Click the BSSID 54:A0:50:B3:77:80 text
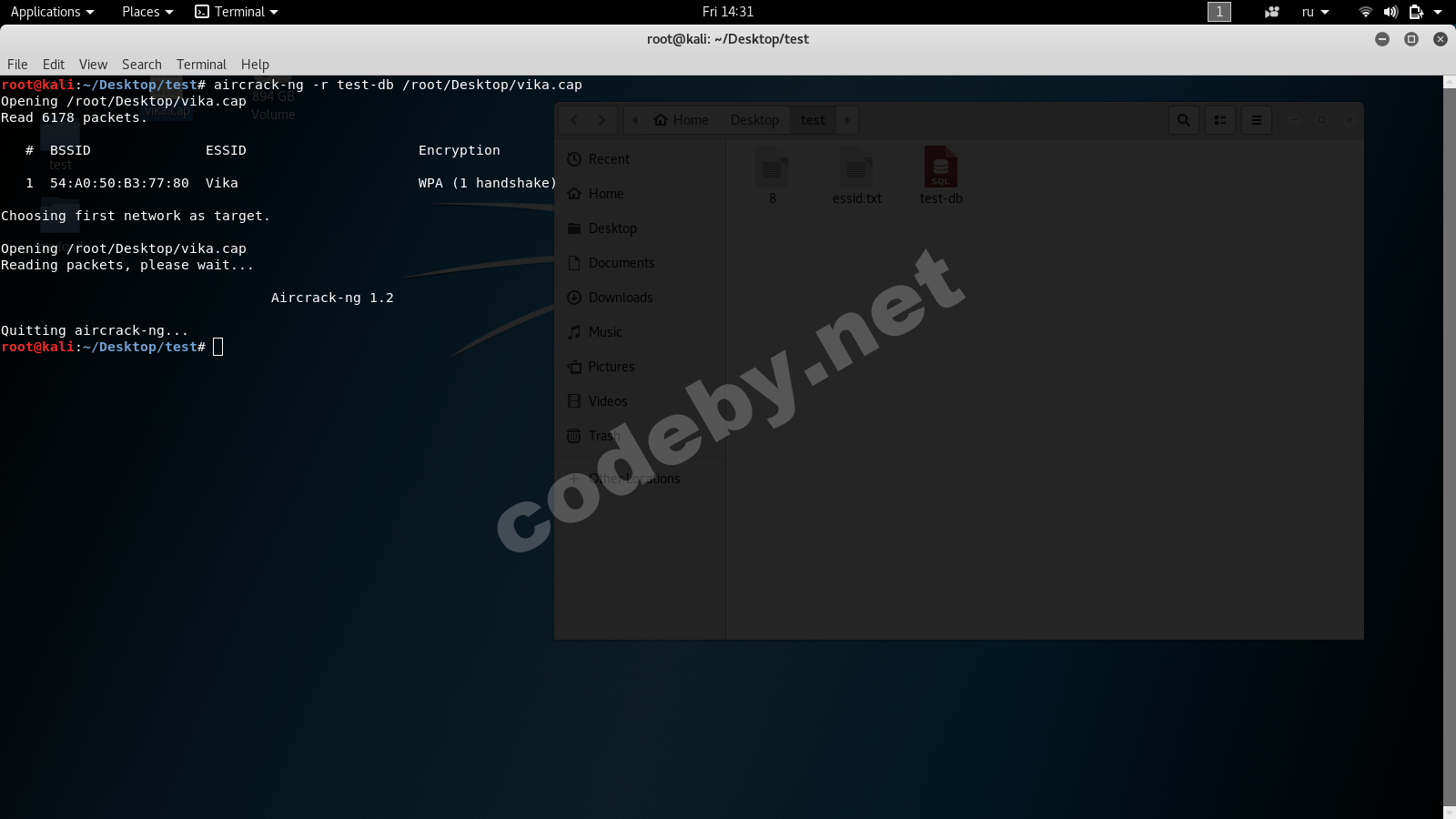 click(x=119, y=183)
